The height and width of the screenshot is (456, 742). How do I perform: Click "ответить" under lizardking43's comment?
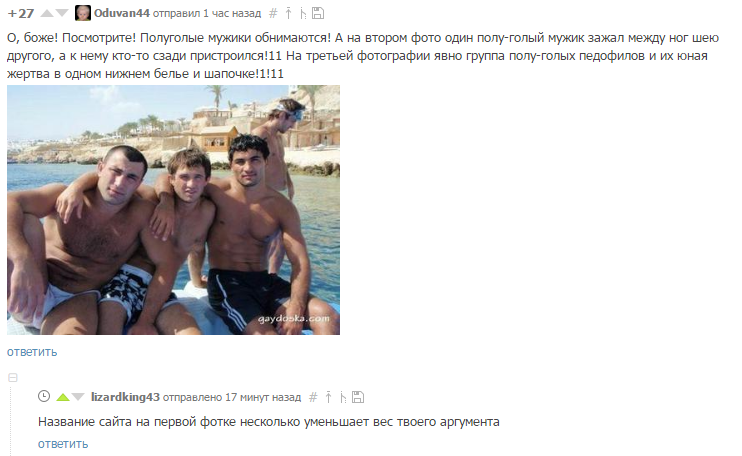coord(63,444)
